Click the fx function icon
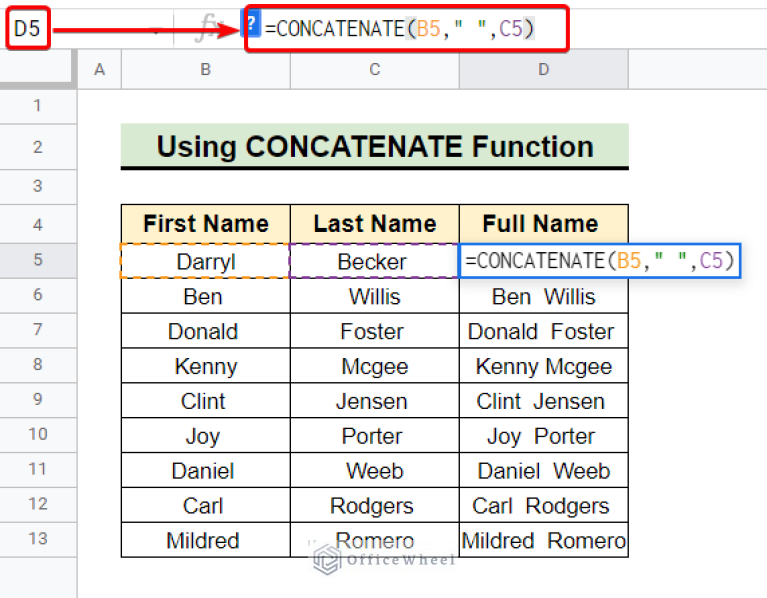The image size is (767, 598). click(208, 28)
